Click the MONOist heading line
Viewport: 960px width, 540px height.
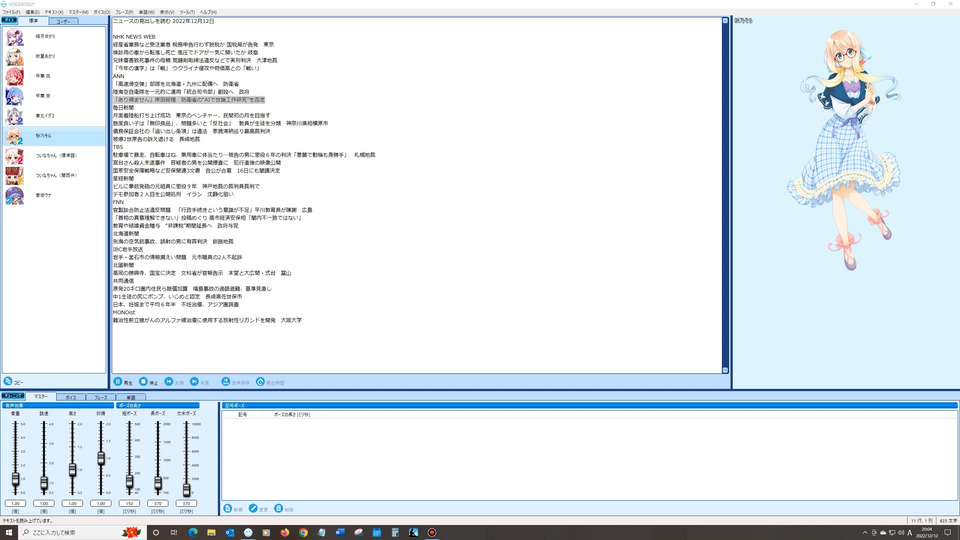tap(124, 312)
